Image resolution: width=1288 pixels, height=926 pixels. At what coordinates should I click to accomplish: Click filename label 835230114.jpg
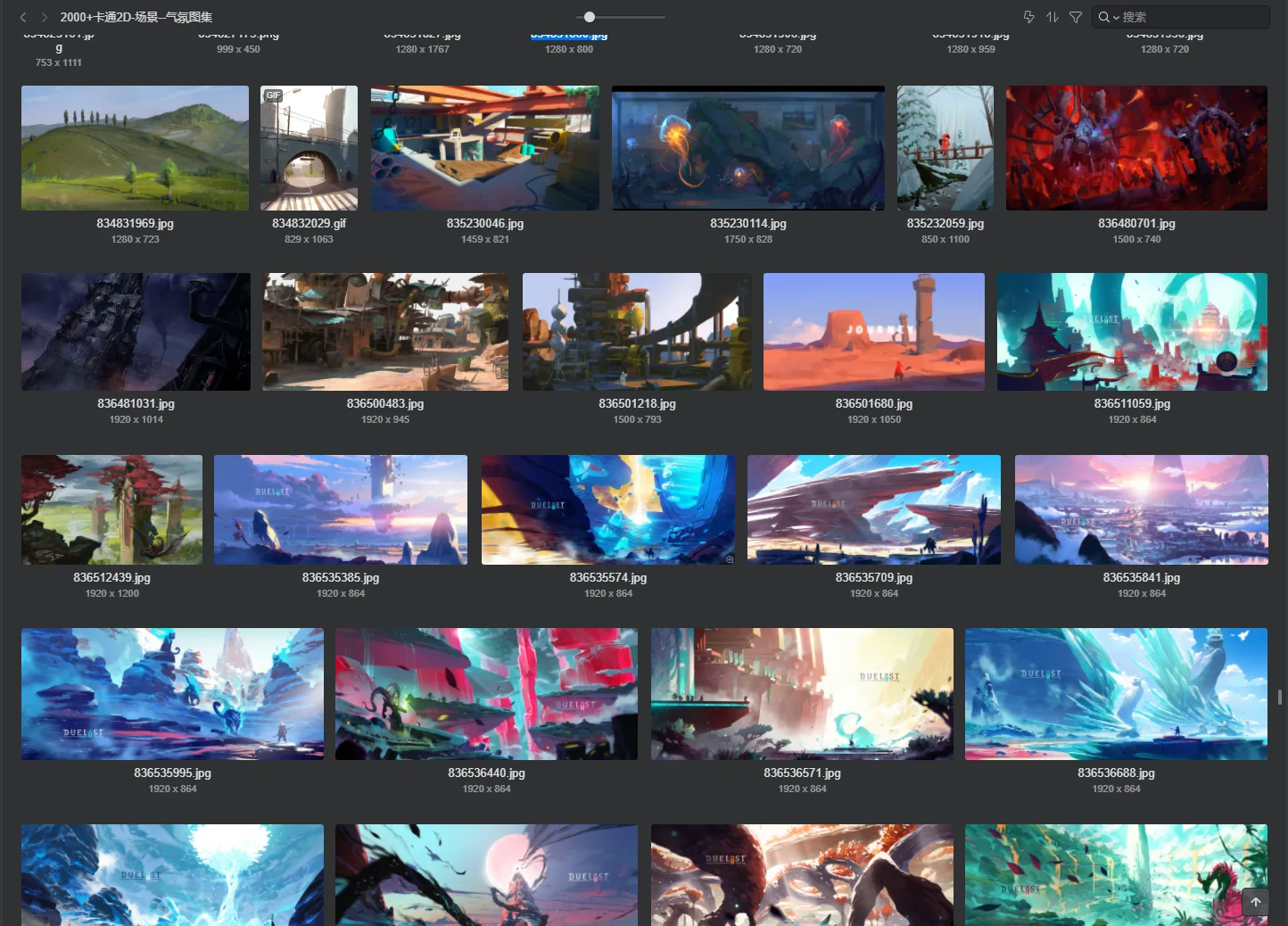click(x=748, y=224)
